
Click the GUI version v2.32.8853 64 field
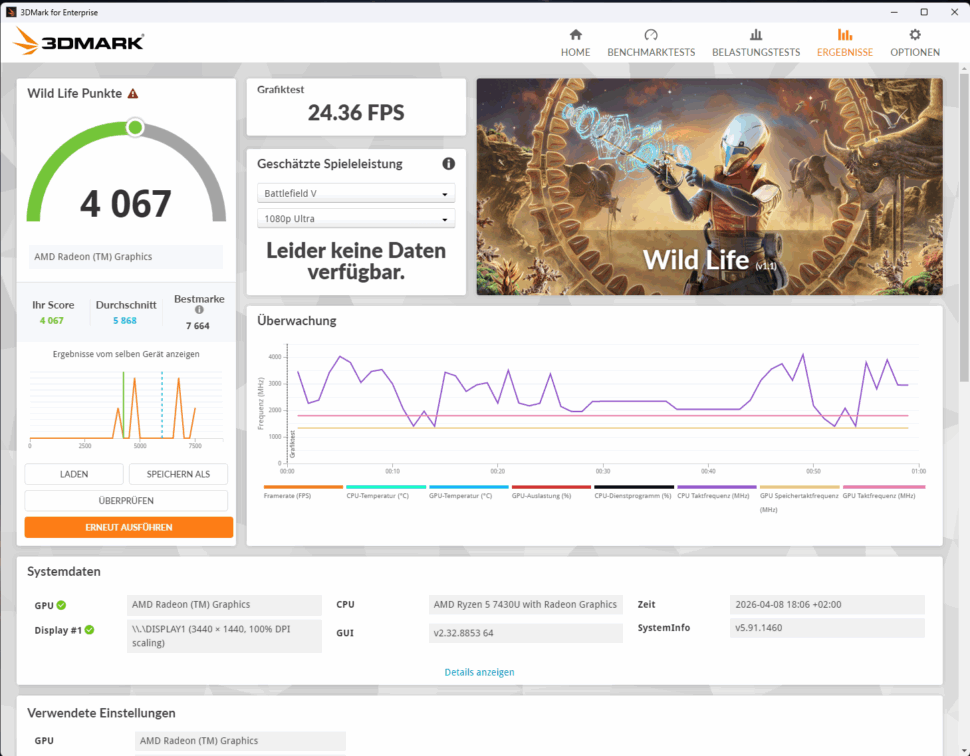(x=525, y=633)
